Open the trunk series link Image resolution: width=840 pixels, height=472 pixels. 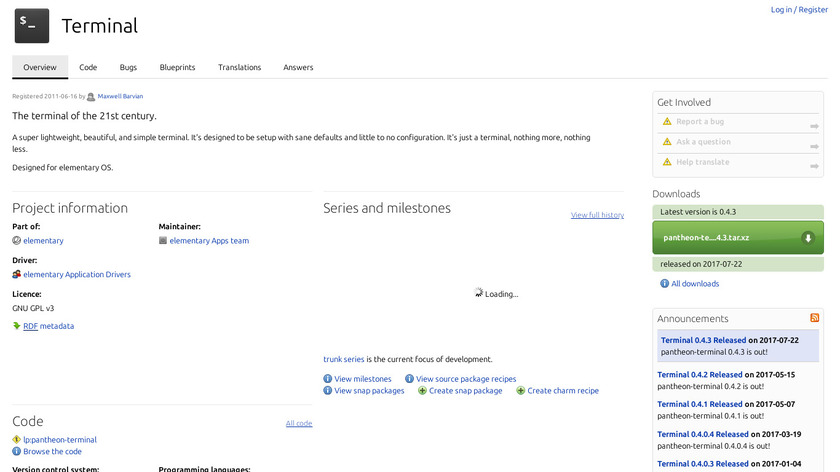pos(343,359)
